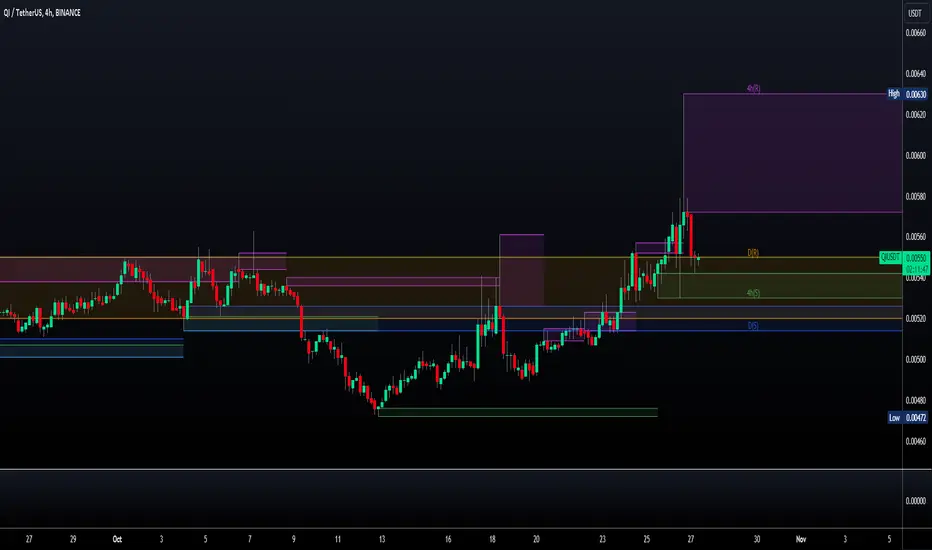Click date 7 on the time axis
The width and height of the screenshot is (932, 550).
(x=250, y=539)
